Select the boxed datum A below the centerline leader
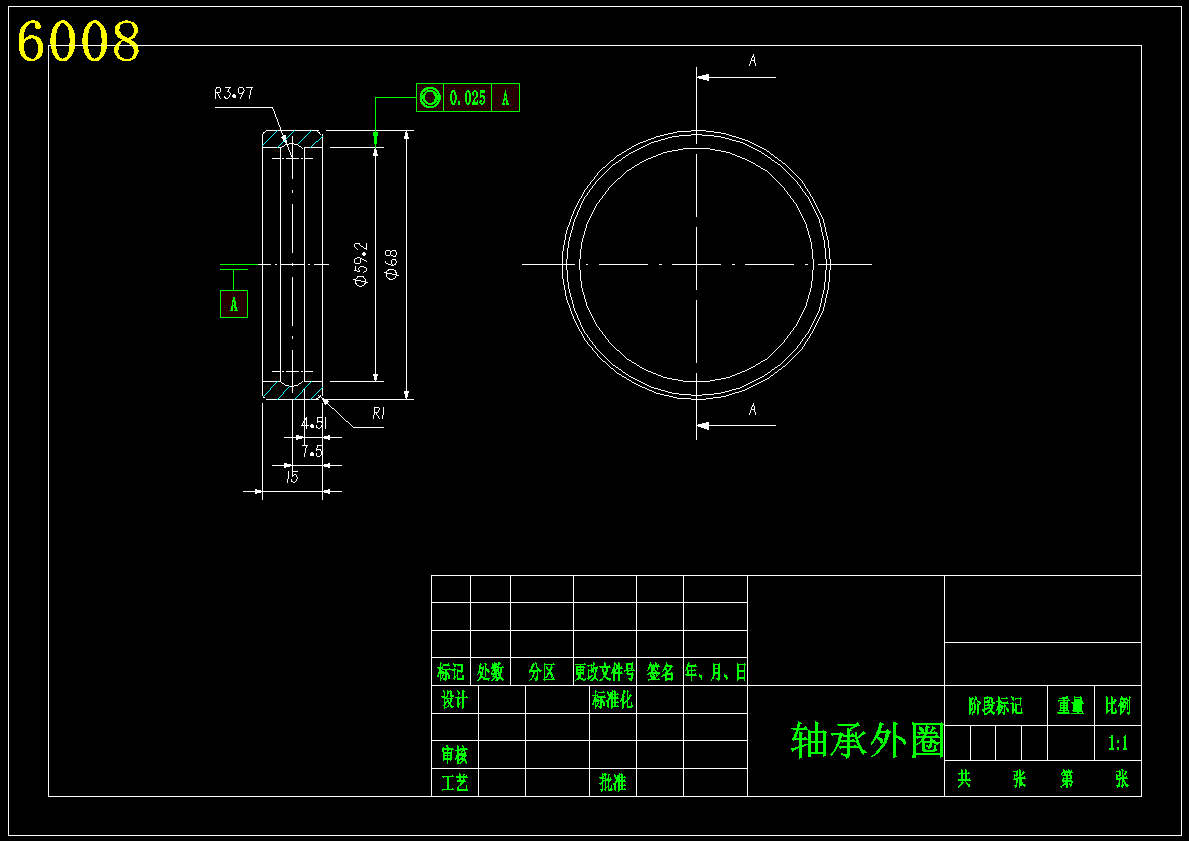1189x841 pixels. [234, 304]
